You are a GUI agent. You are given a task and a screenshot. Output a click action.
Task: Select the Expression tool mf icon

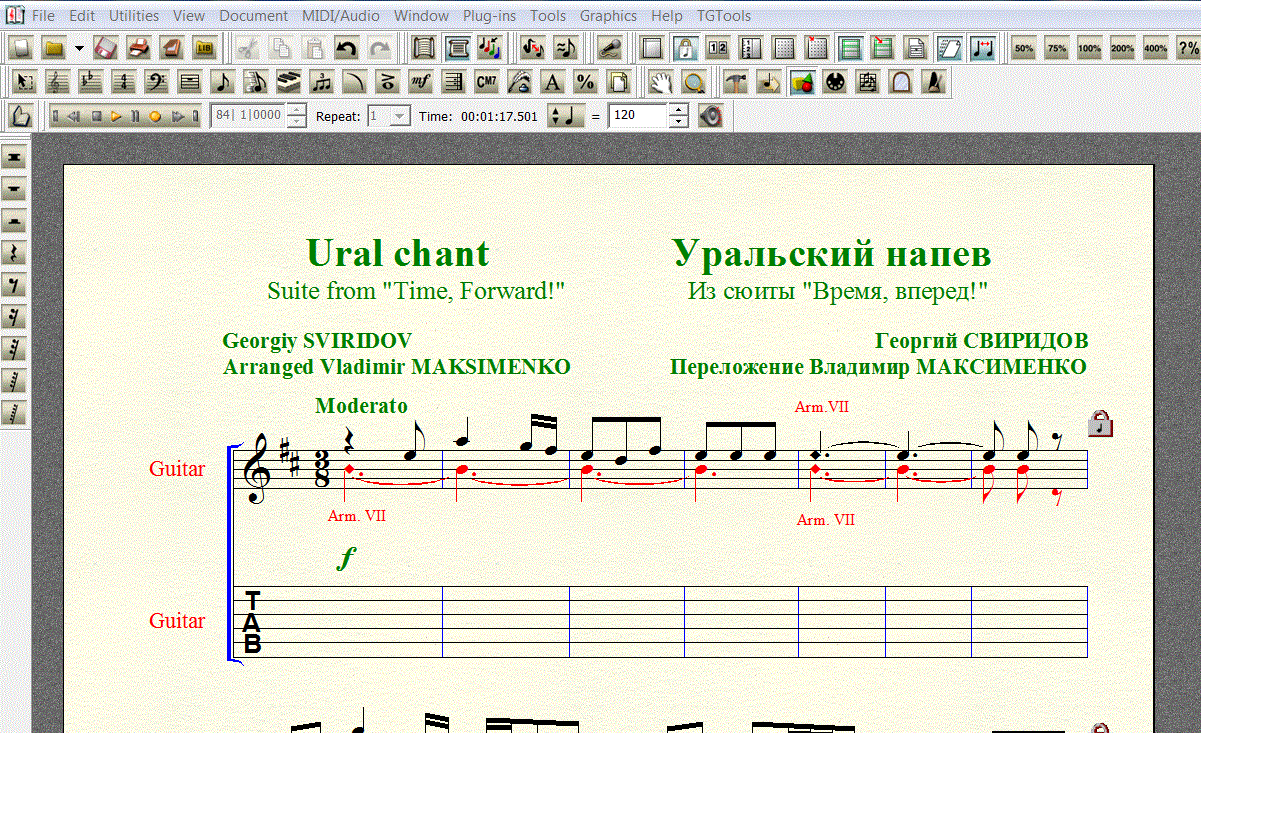coord(421,82)
